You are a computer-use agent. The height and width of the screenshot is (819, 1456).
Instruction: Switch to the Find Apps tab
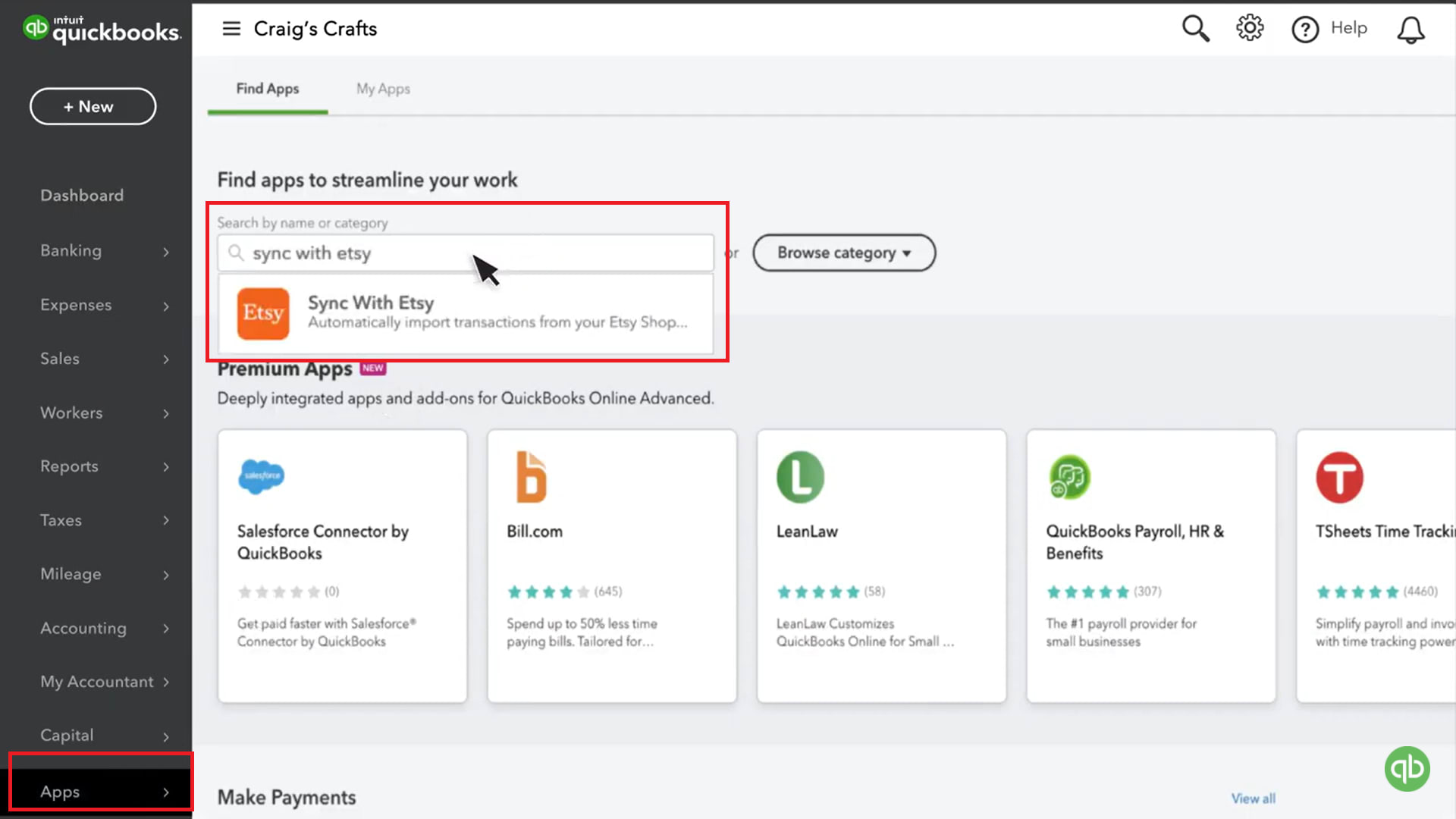[268, 89]
